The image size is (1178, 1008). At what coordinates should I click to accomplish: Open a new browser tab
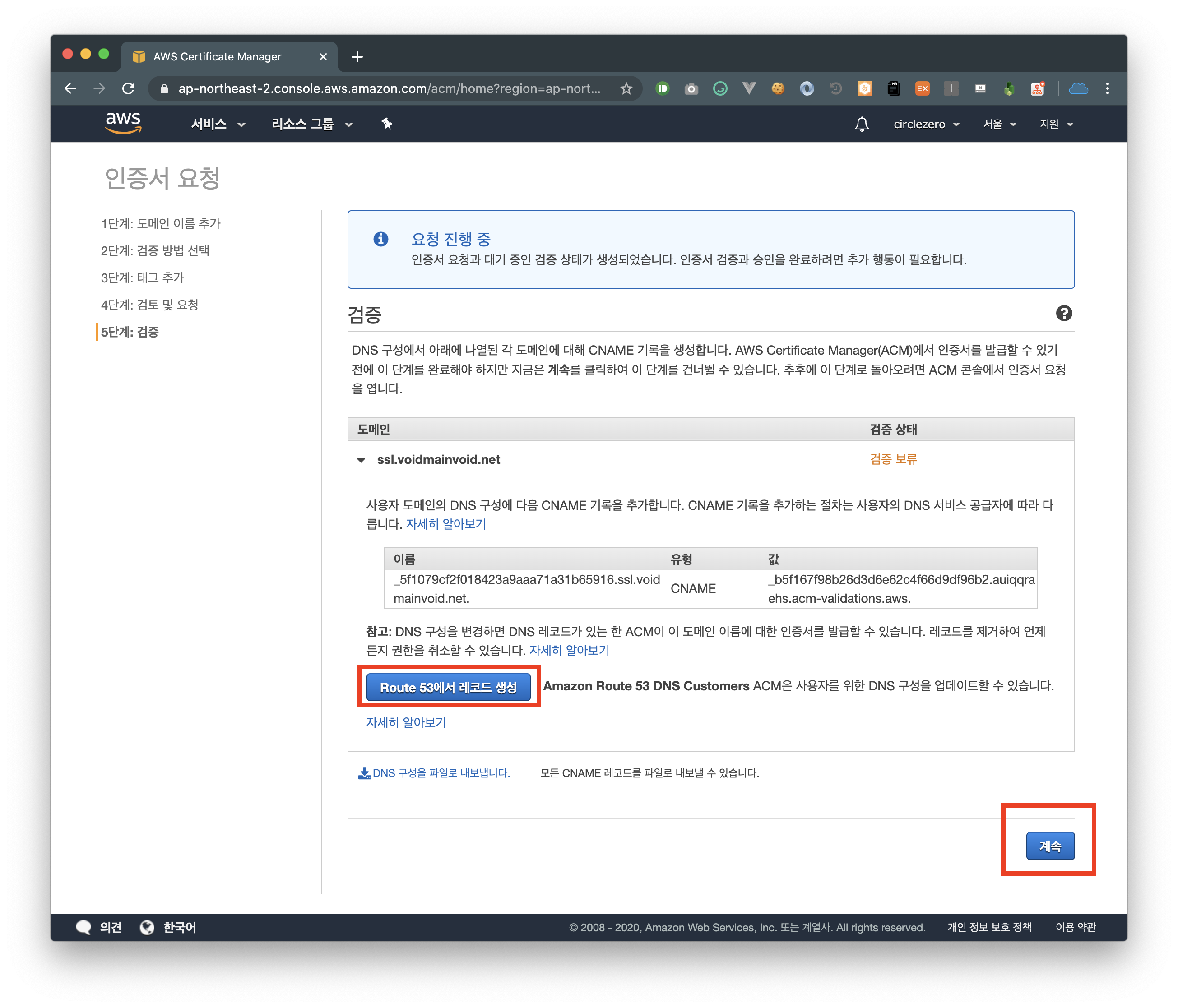click(357, 57)
